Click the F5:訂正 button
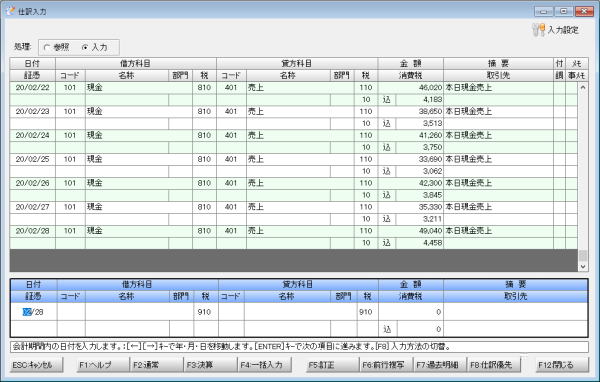The width and height of the screenshot is (600, 382). pyautogui.click(x=333, y=365)
